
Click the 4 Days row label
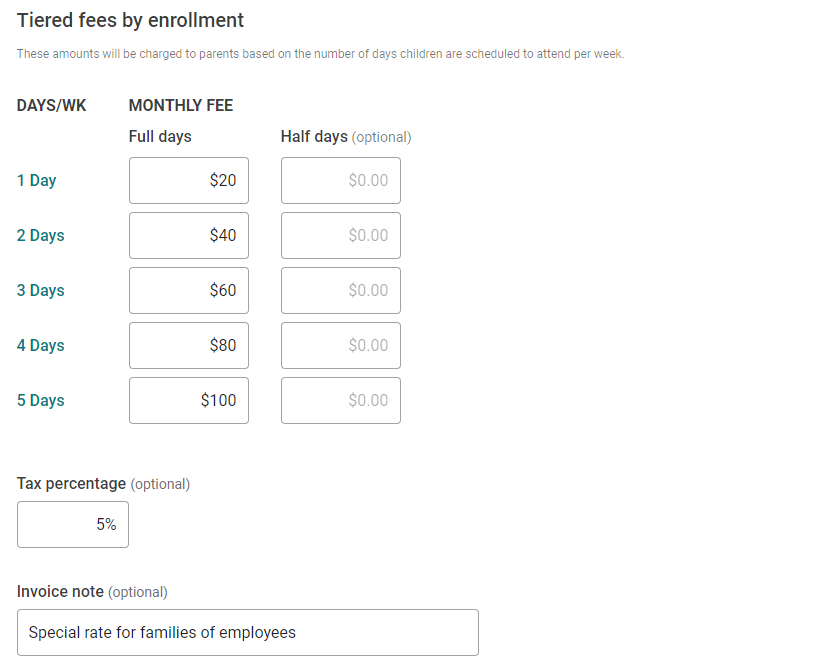click(x=40, y=345)
